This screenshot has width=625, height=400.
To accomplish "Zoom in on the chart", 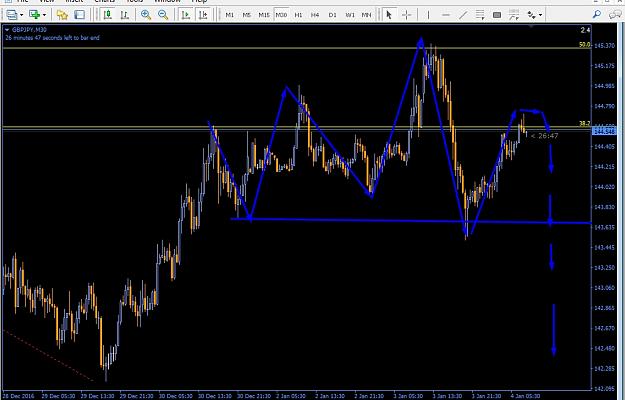I will pyautogui.click(x=146, y=15).
